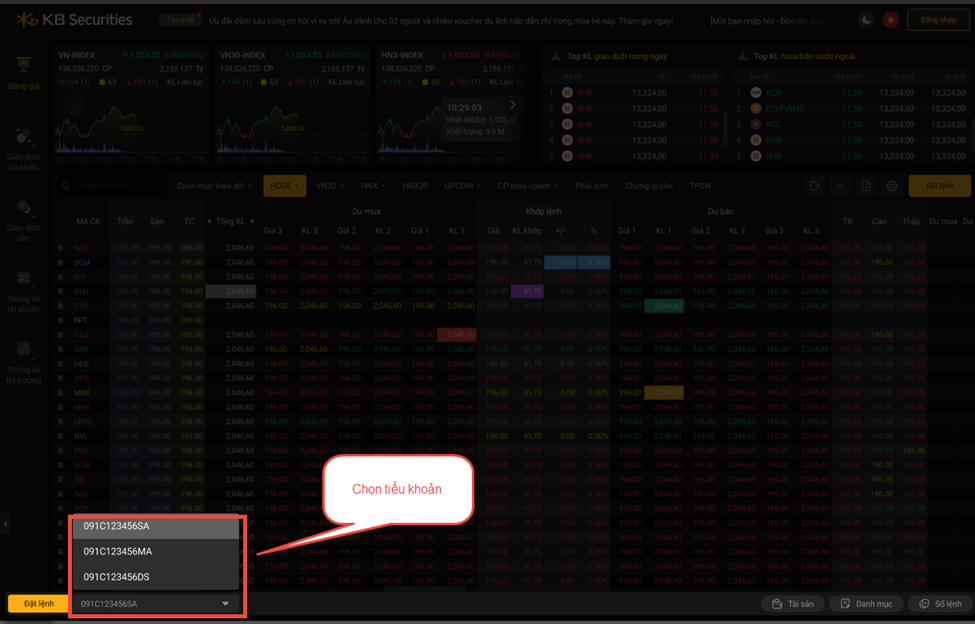Click the price table horizontal scrollbar
Viewport: 975px width, 624px height.
[x=424, y=588]
